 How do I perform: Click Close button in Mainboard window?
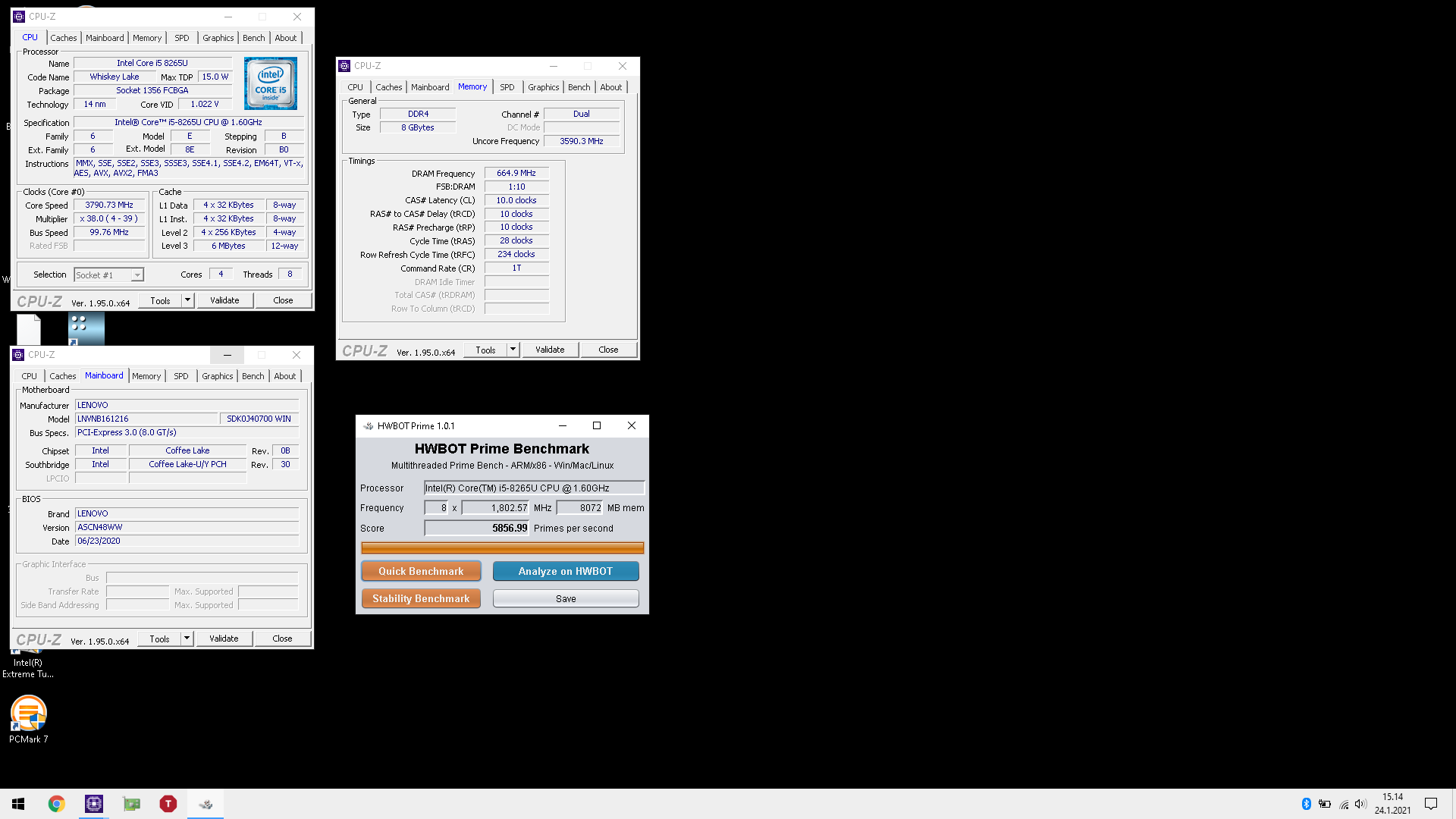282,639
